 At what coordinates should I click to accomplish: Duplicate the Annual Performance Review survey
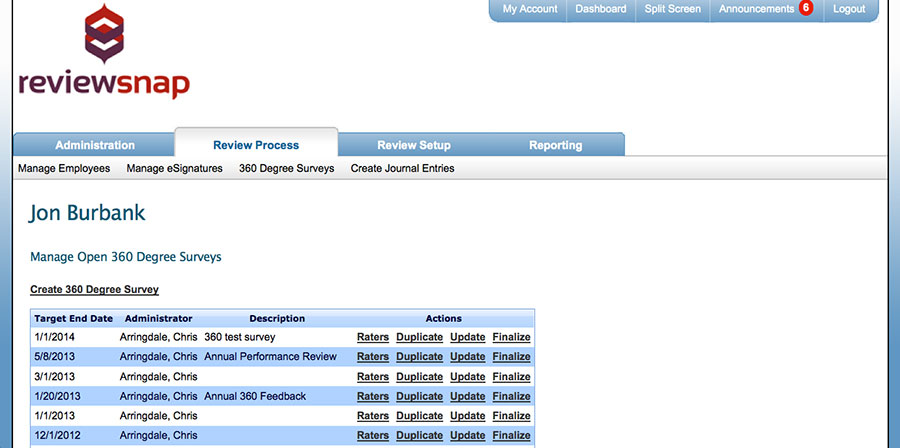point(419,357)
